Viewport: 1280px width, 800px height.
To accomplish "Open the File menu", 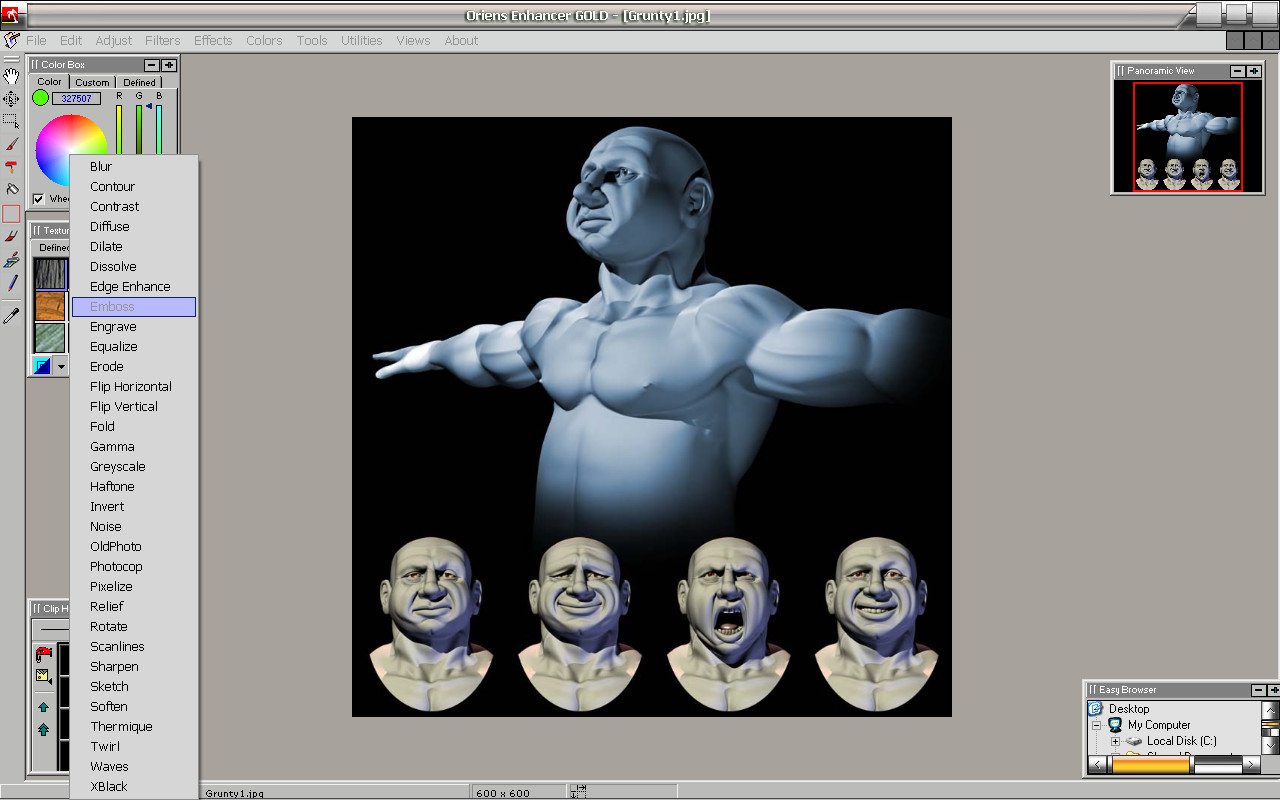I will click(36, 41).
